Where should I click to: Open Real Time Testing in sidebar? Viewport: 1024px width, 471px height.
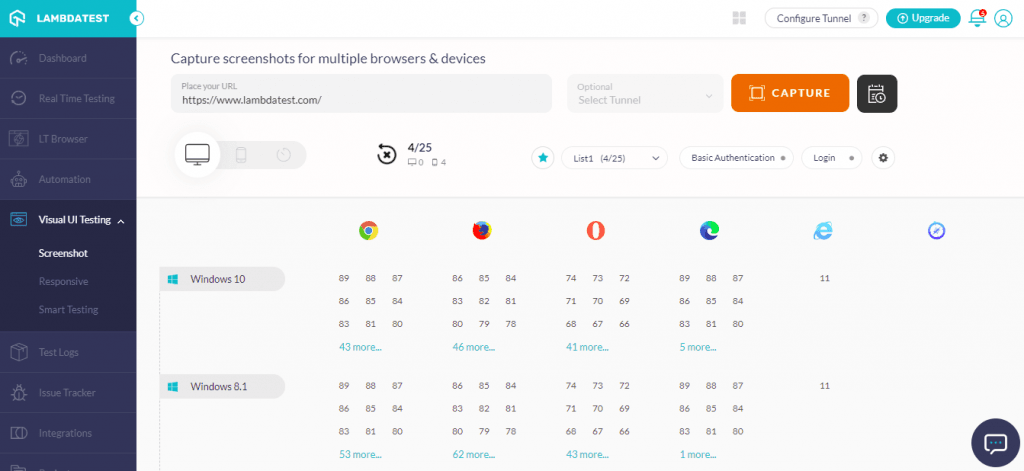tap(76, 99)
